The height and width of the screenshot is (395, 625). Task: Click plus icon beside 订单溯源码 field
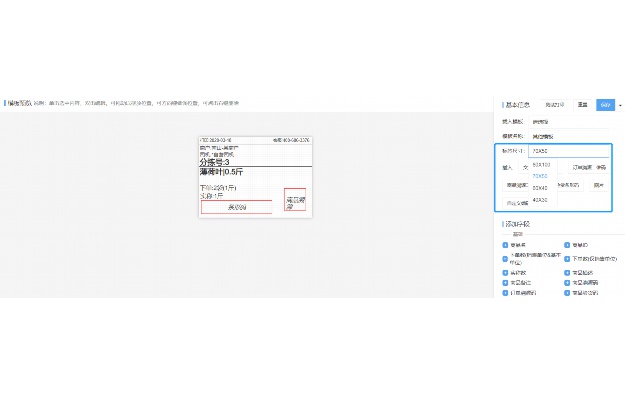pyautogui.click(x=505, y=293)
